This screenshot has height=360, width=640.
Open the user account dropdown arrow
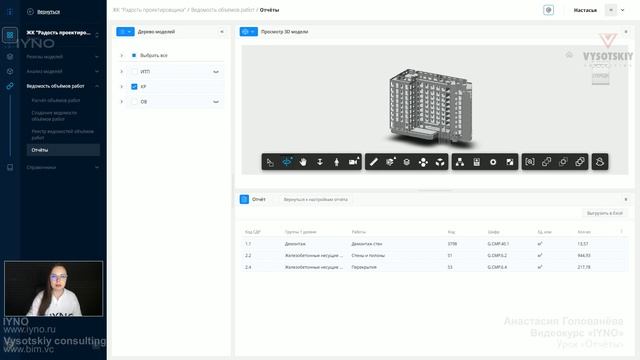(x=622, y=10)
